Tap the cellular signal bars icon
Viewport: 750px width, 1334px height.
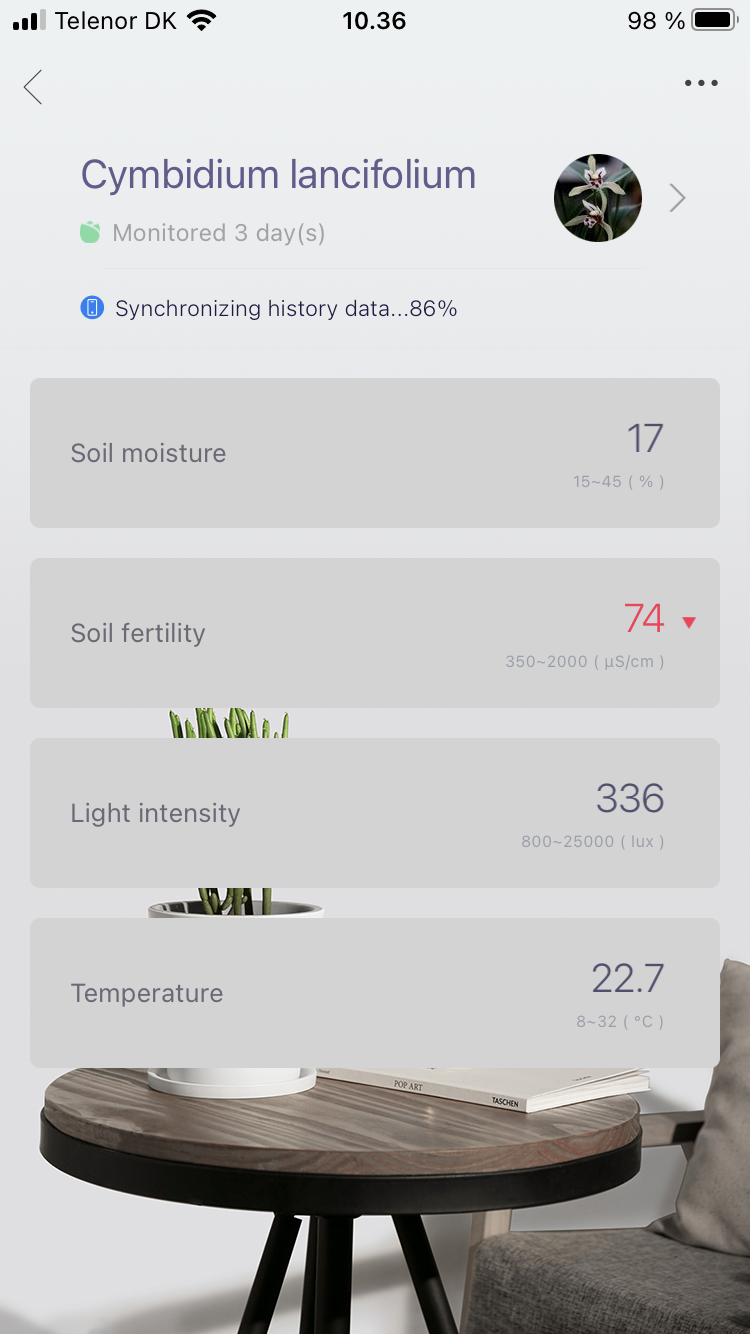pyautogui.click(x=29, y=21)
